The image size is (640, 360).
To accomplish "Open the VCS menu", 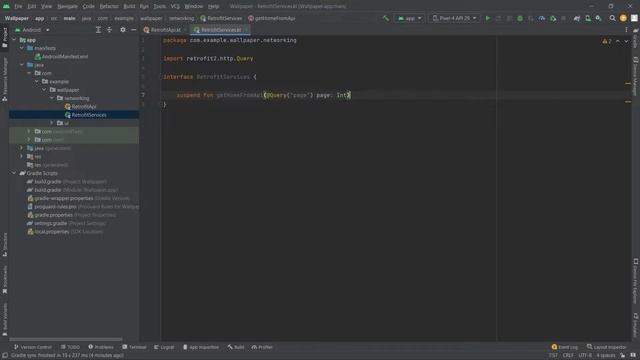I will (x=175, y=6).
